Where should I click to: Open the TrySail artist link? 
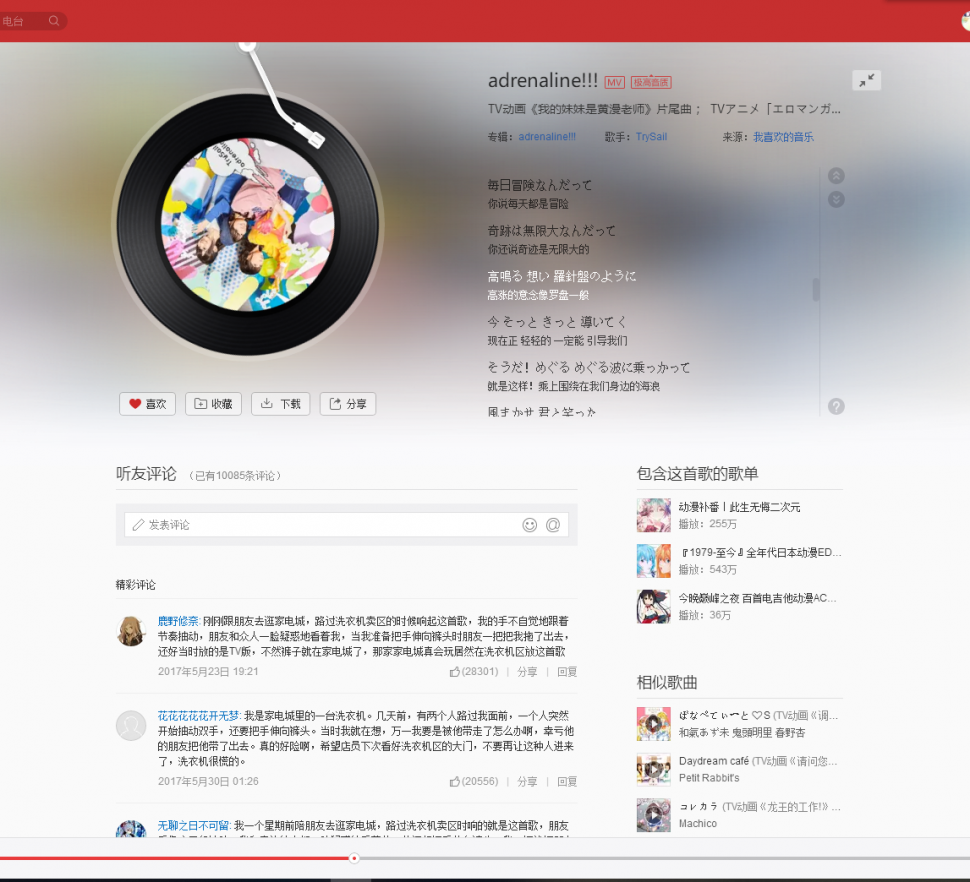(651, 137)
